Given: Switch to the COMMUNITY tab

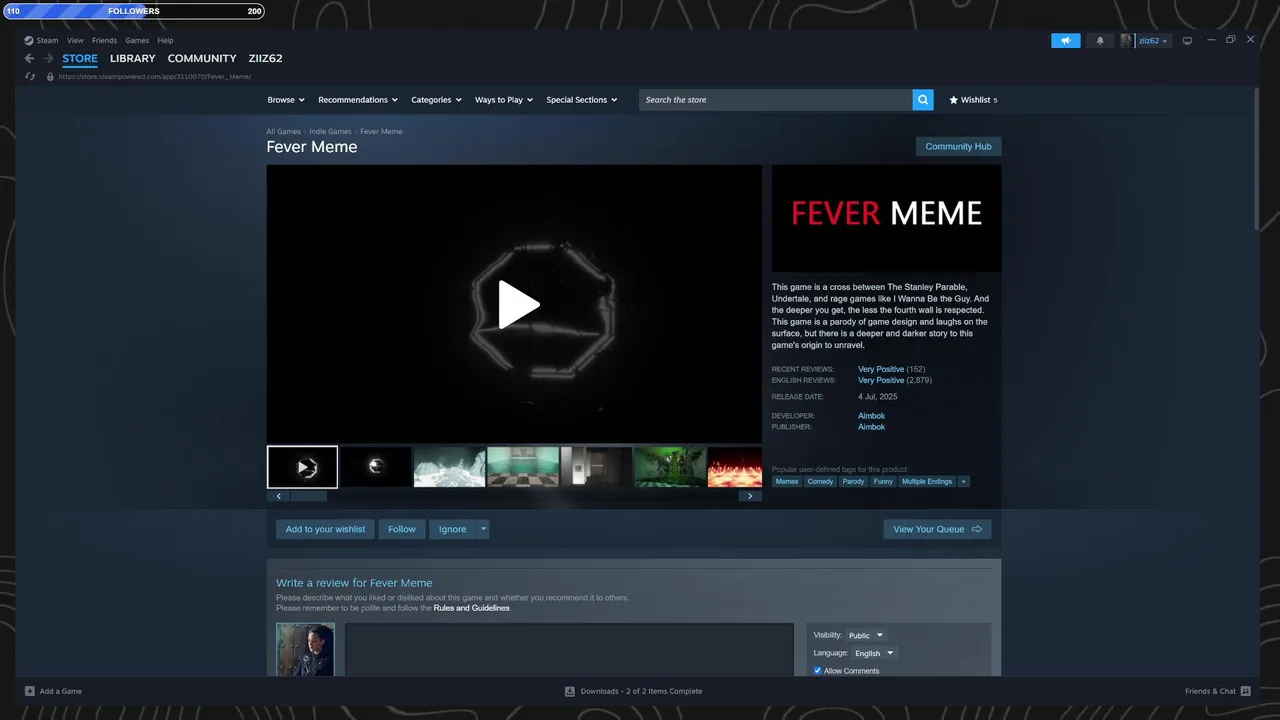Looking at the screenshot, I should click(x=202, y=58).
